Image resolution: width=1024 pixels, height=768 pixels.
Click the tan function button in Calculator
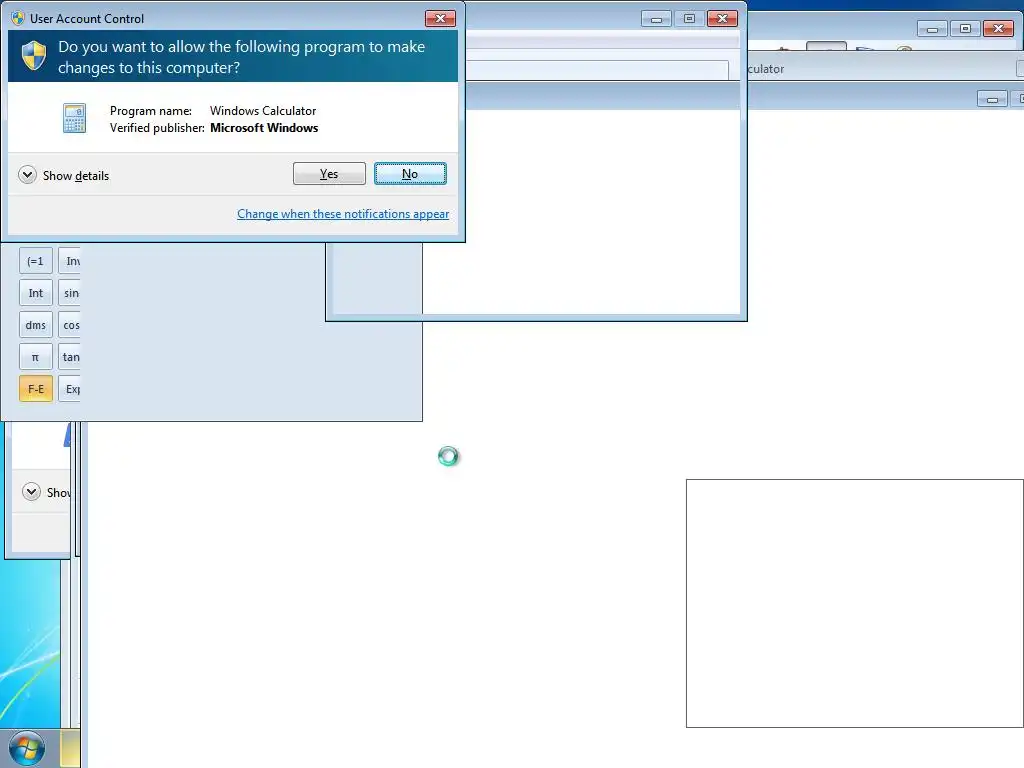tap(70, 357)
